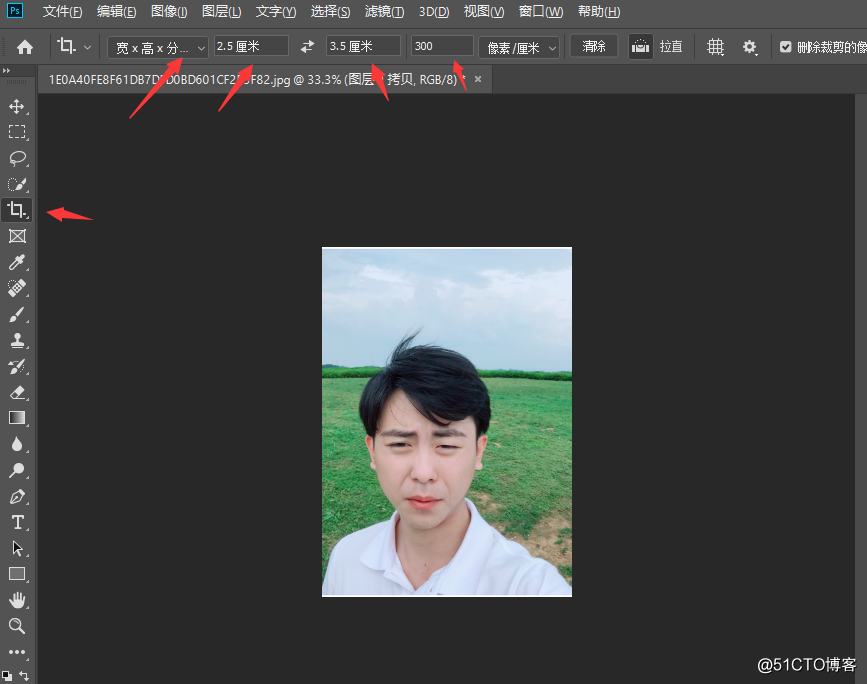Screen dimensions: 867x684
Task: Select the Eraser tool
Action: 17,393
